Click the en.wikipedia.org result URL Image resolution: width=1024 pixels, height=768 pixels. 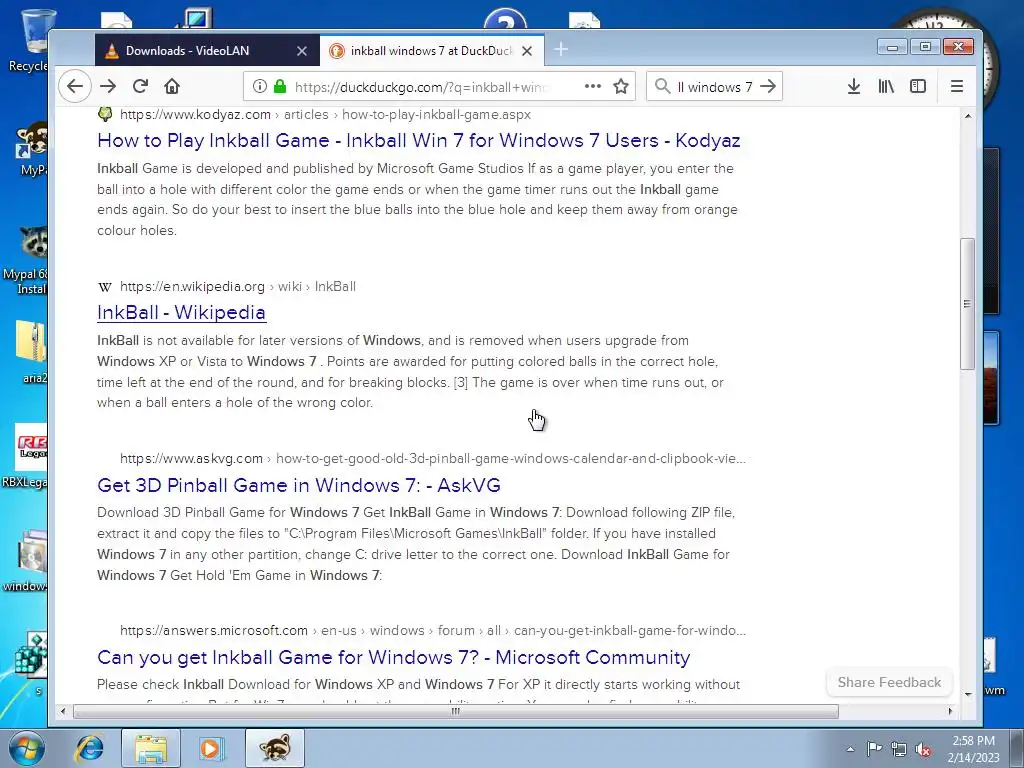point(238,287)
